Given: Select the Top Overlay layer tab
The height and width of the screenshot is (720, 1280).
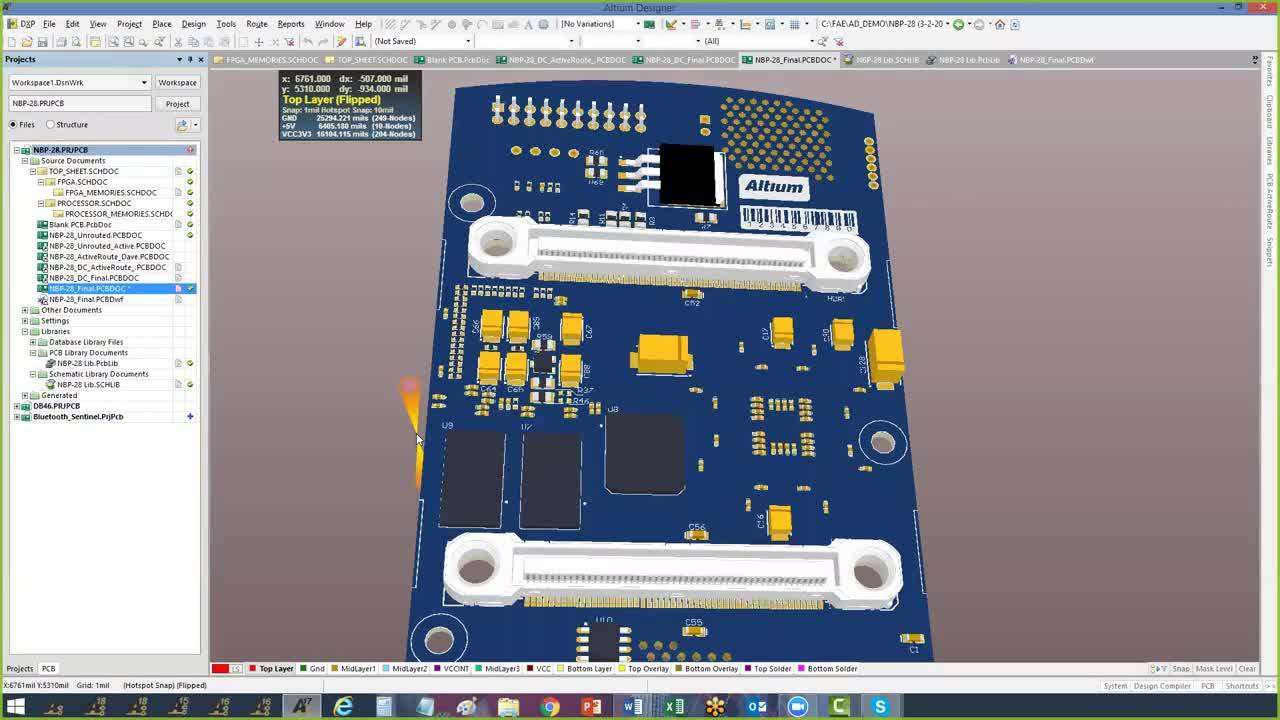Looking at the screenshot, I should click(x=643, y=669).
